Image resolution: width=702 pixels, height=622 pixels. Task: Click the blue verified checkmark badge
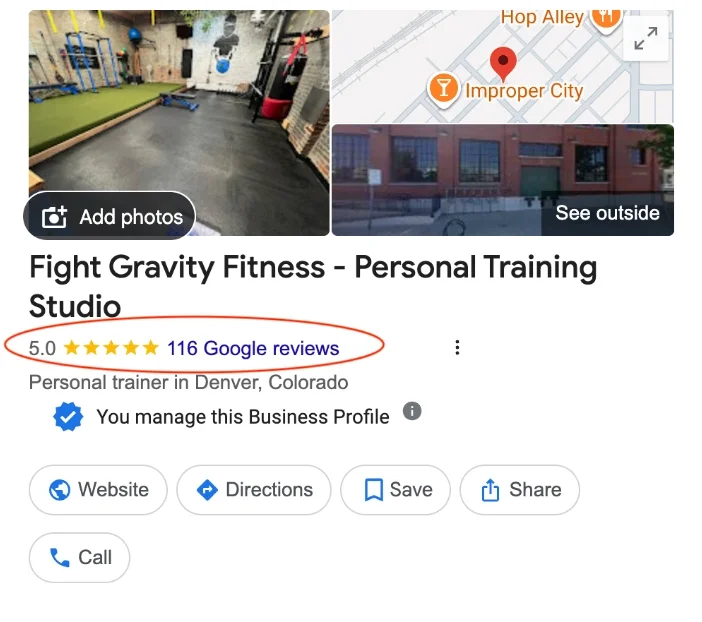pos(68,417)
